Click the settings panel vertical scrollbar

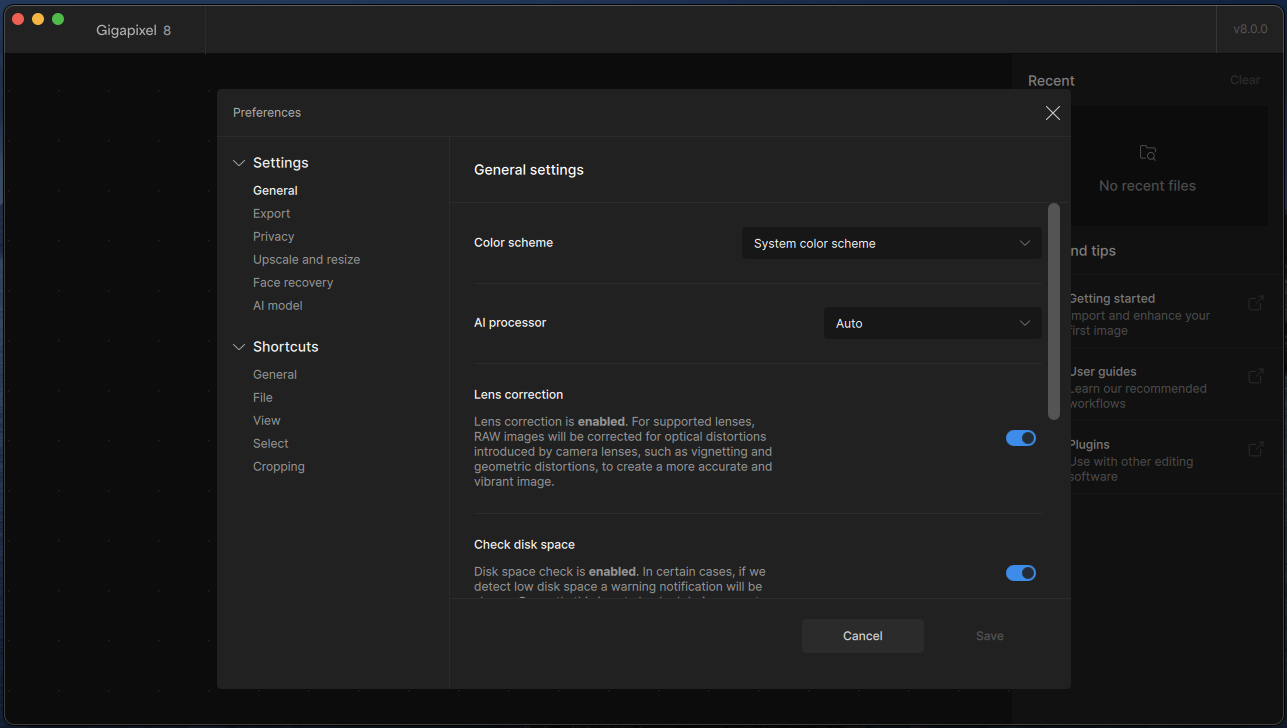pos(1053,311)
